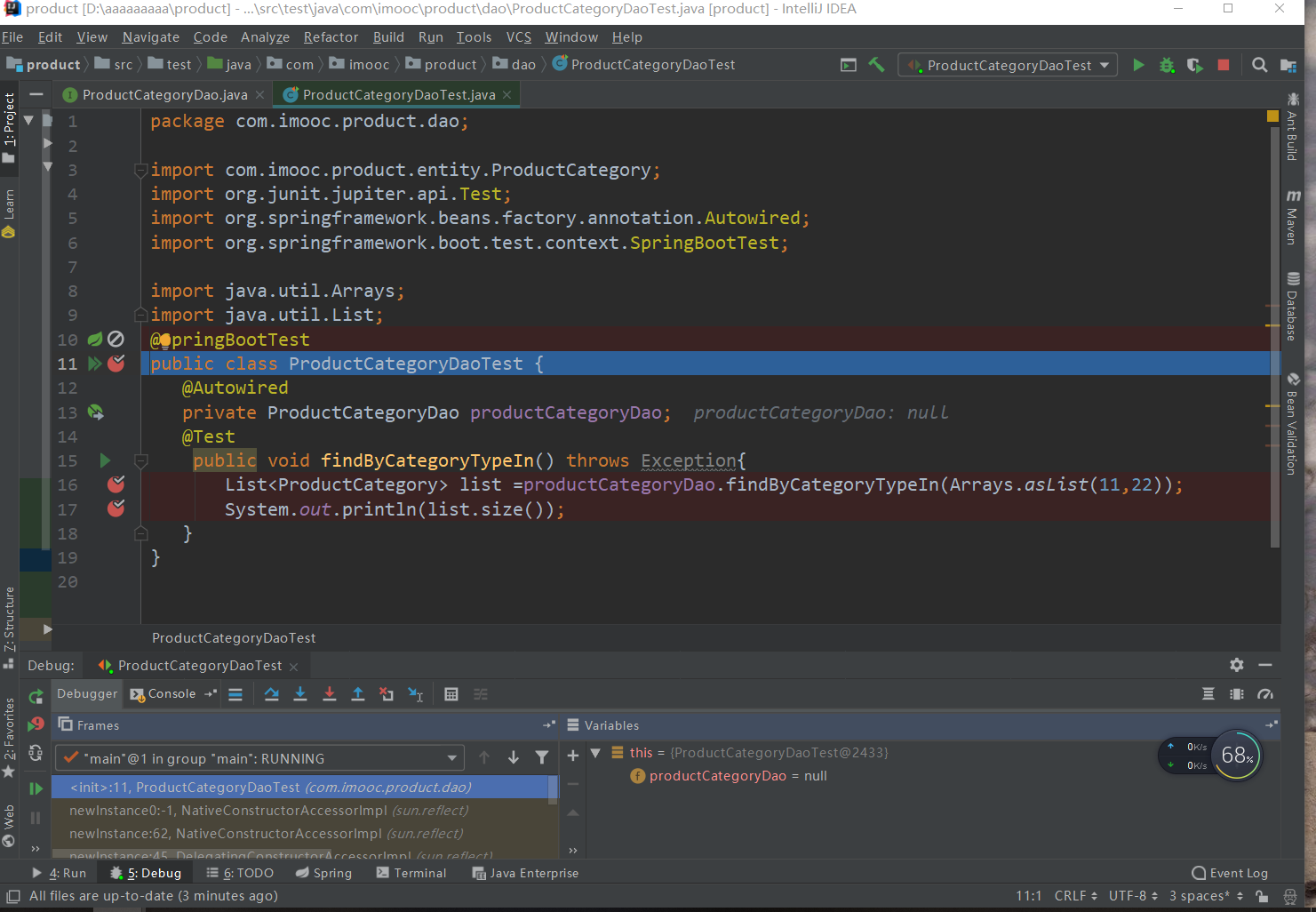Select frame newInstance:62, NativeConstructorAccessorImpl

[x=304, y=834]
